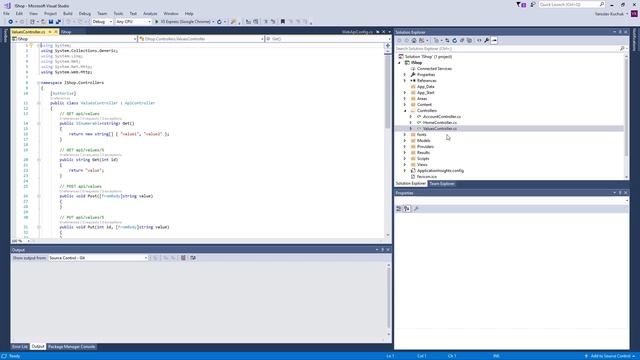The image size is (640, 360).
Task: Open the Debug configuration dropdown
Action: pyautogui.click(x=102, y=22)
